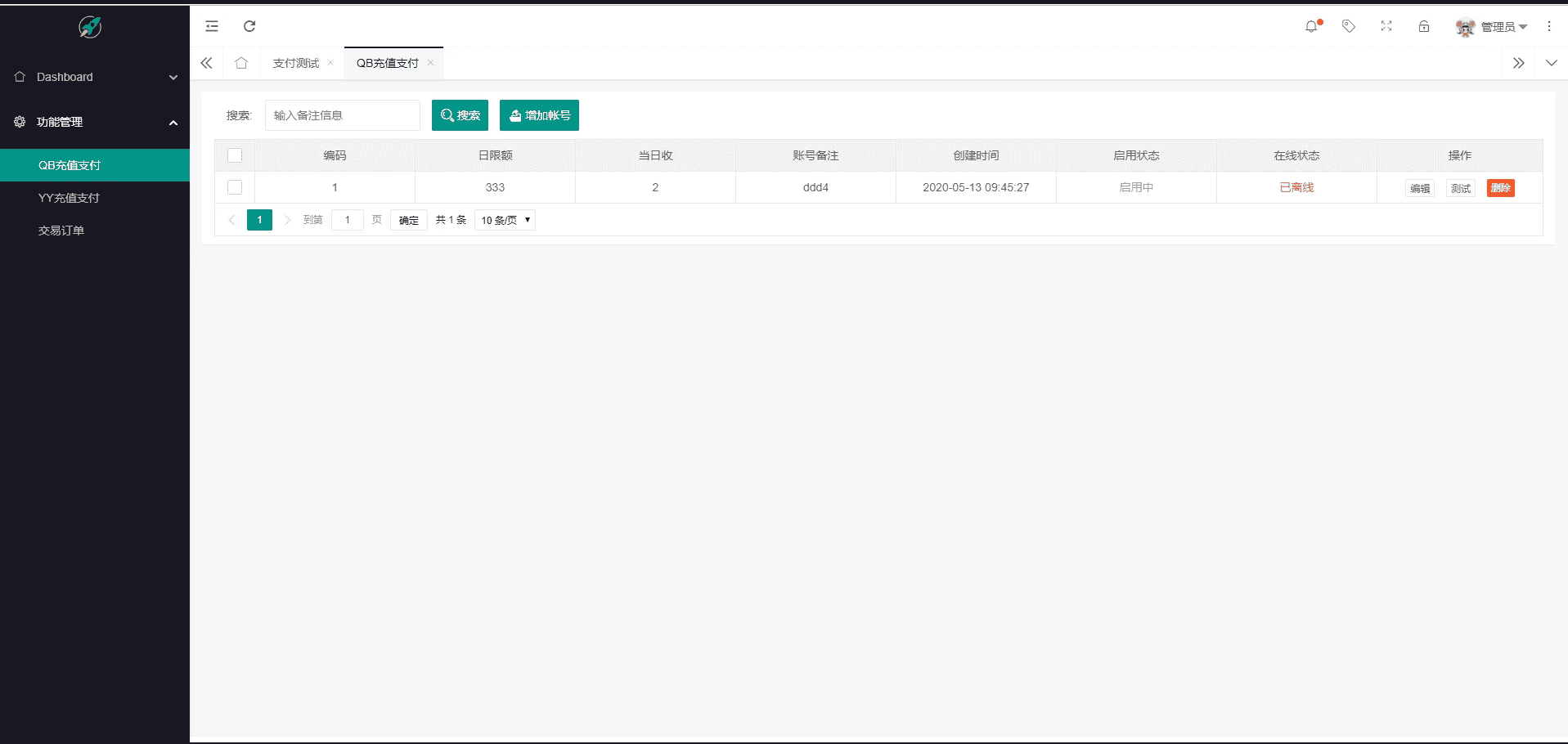Lock the screen with the padlock icon
1568x744 pixels.
click(1424, 26)
